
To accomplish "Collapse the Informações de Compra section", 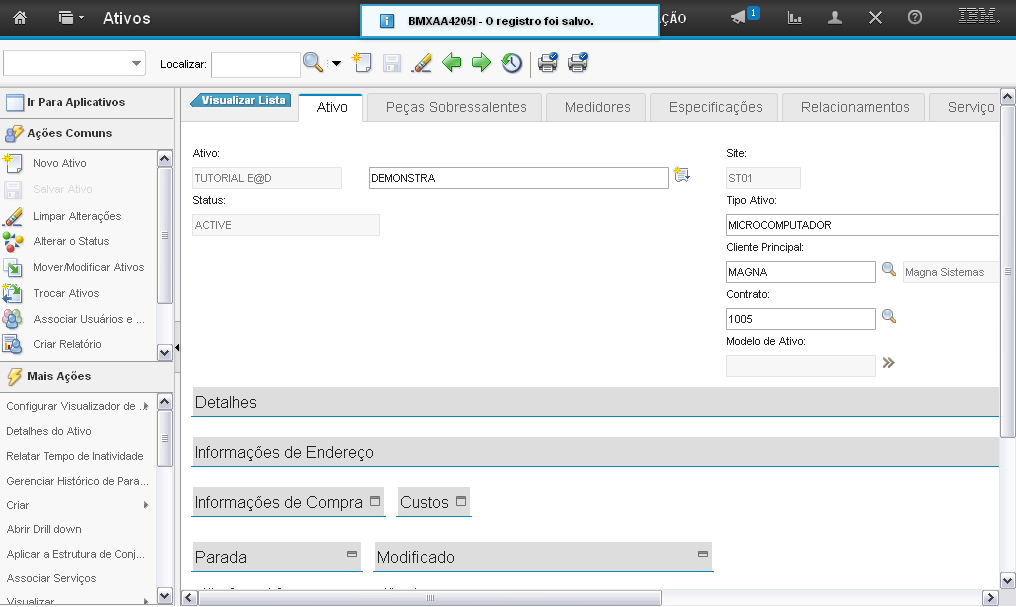I will tap(375, 501).
